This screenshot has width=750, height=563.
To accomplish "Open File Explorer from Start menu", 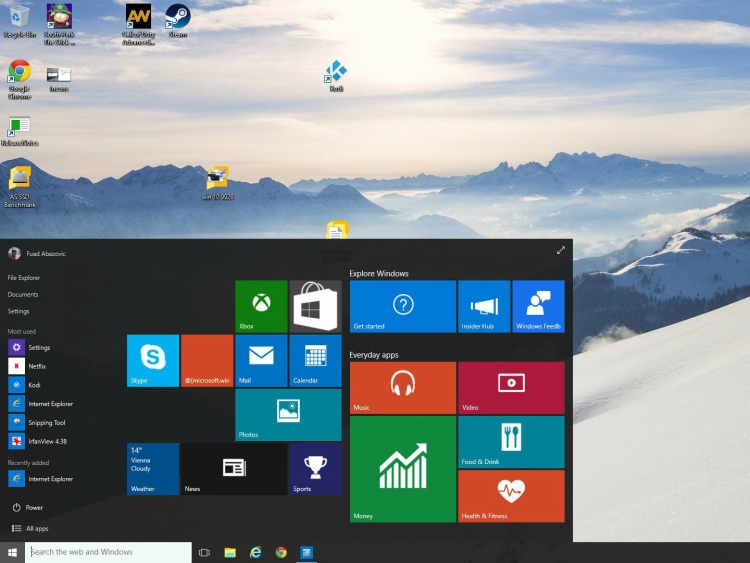I will click(x=24, y=277).
